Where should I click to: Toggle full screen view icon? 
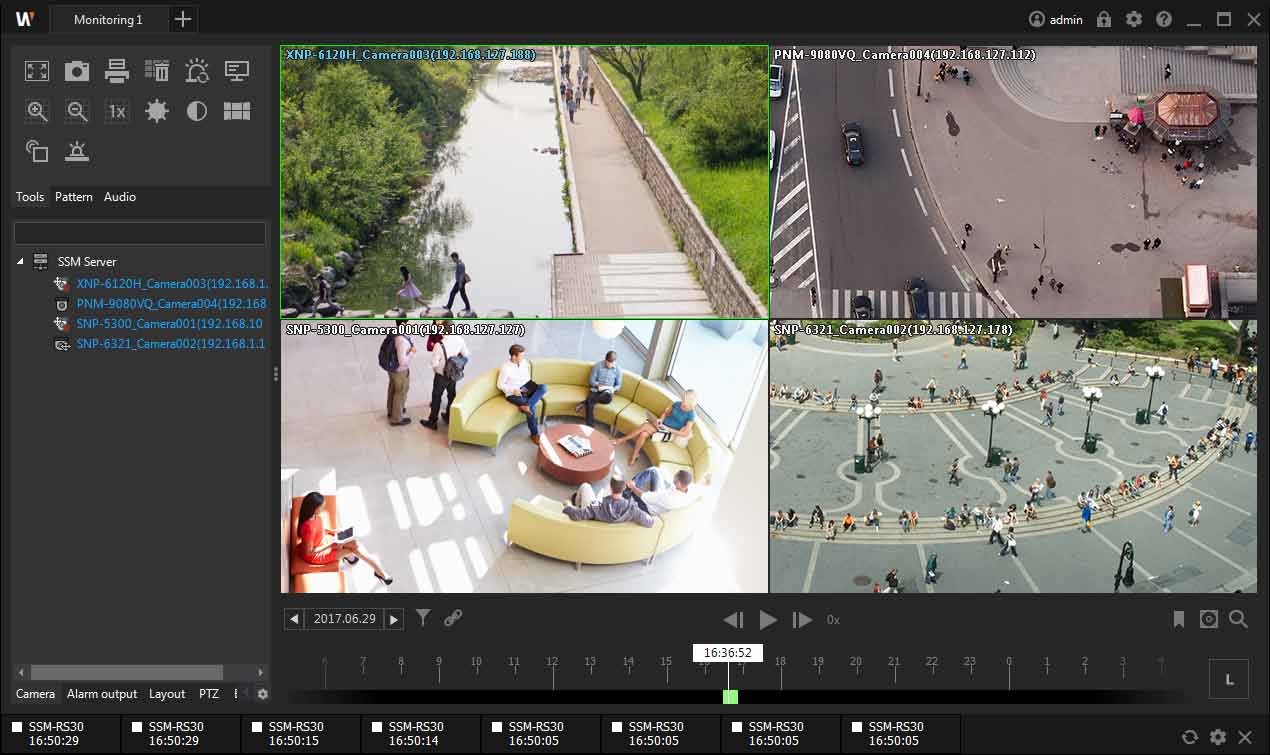point(37,71)
